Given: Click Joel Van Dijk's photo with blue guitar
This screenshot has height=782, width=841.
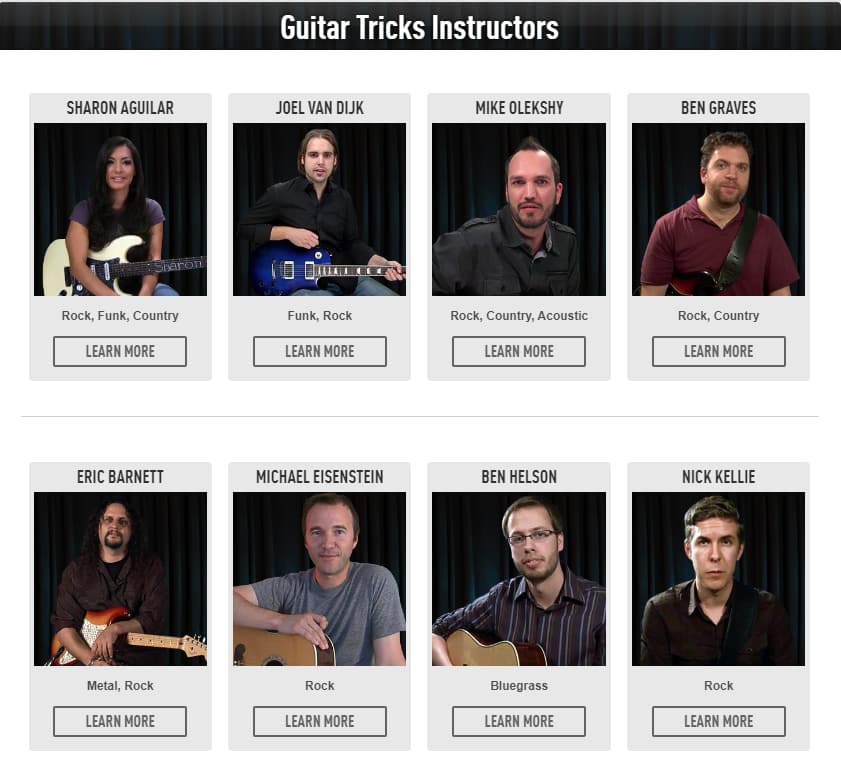Looking at the screenshot, I should pos(320,209).
